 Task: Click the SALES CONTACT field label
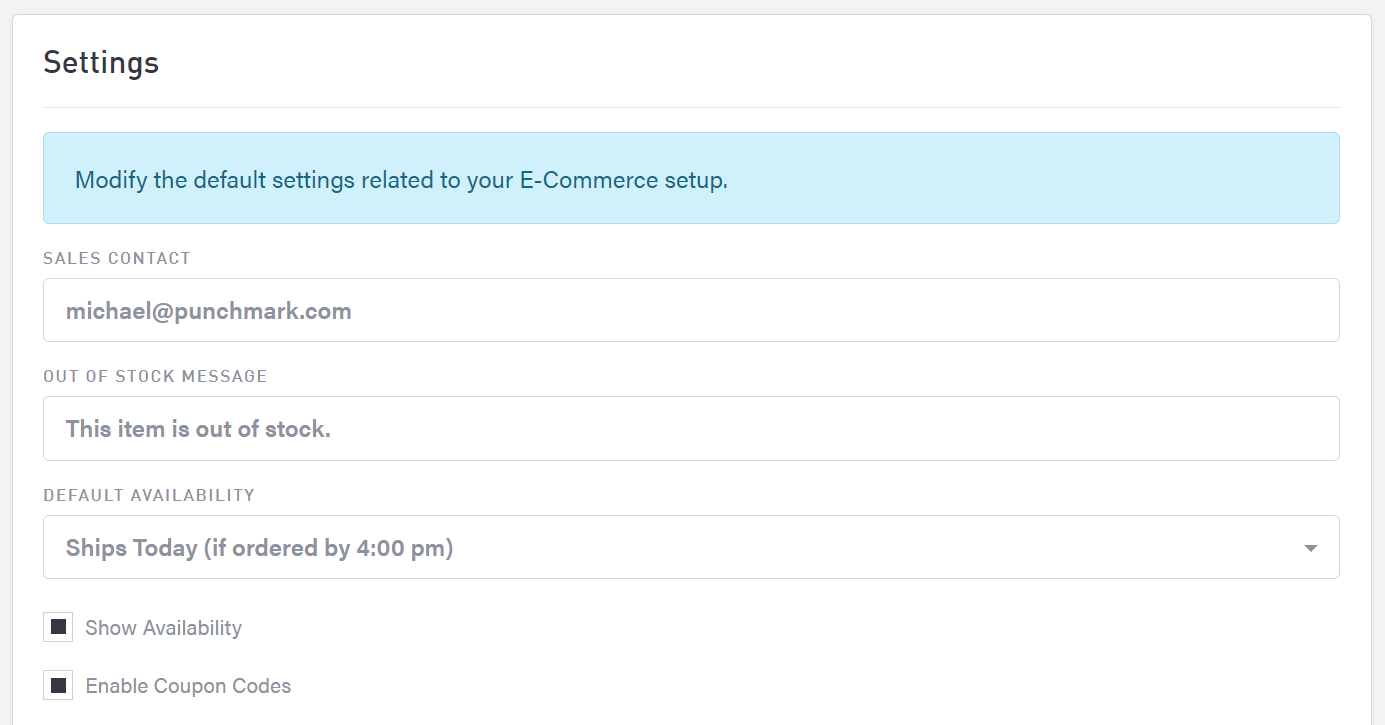pyautogui.click(x=117, y=258)
